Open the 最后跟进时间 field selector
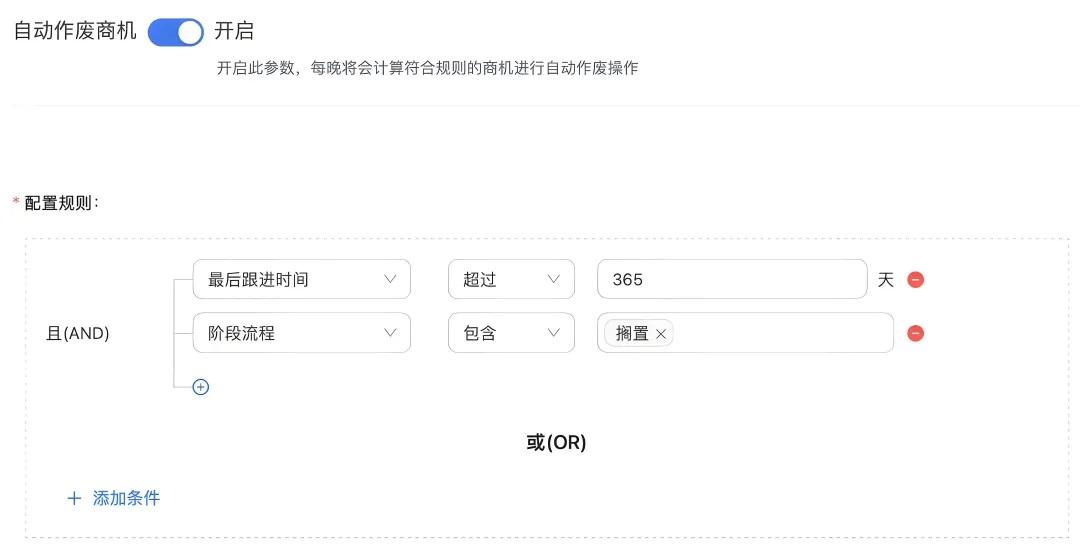The image size is (1080, 547). (x=302, y=279)
